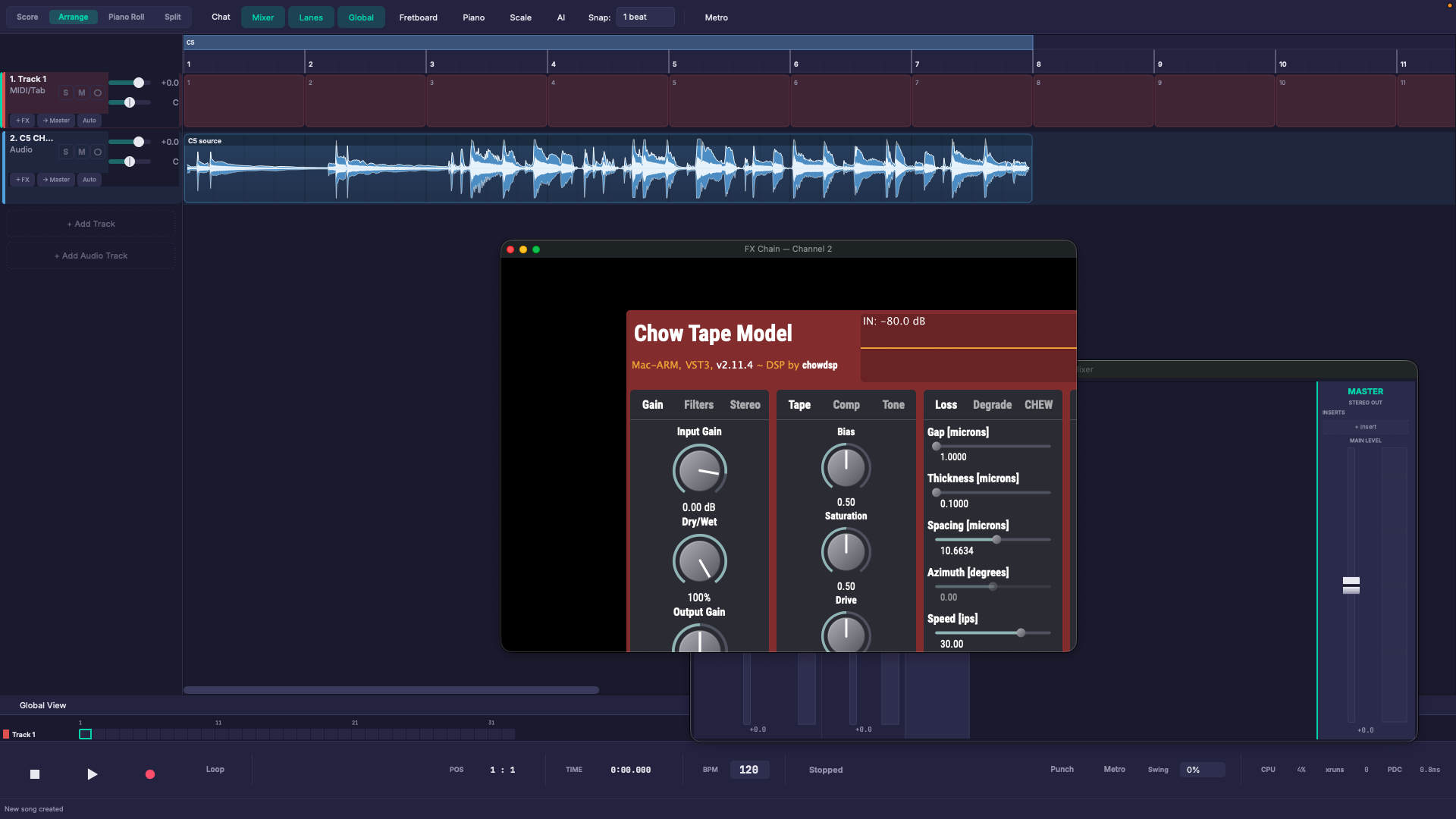Click the Saturation knob
Screen dimensions: 1456x819
pos(846,551)
